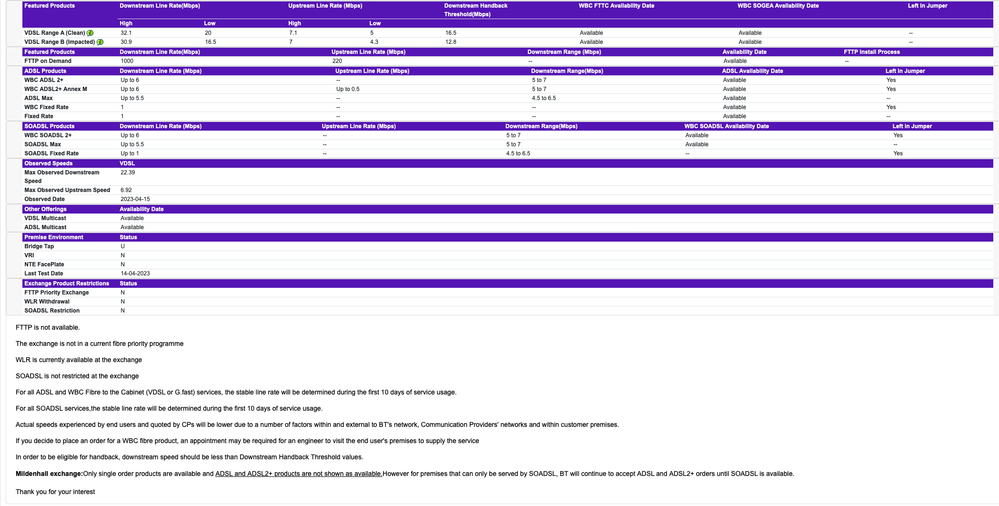This screenshot has height=506, width=999.
Task: Click the 'WLR Withdrawal' row label
Action: pos(47,301)
